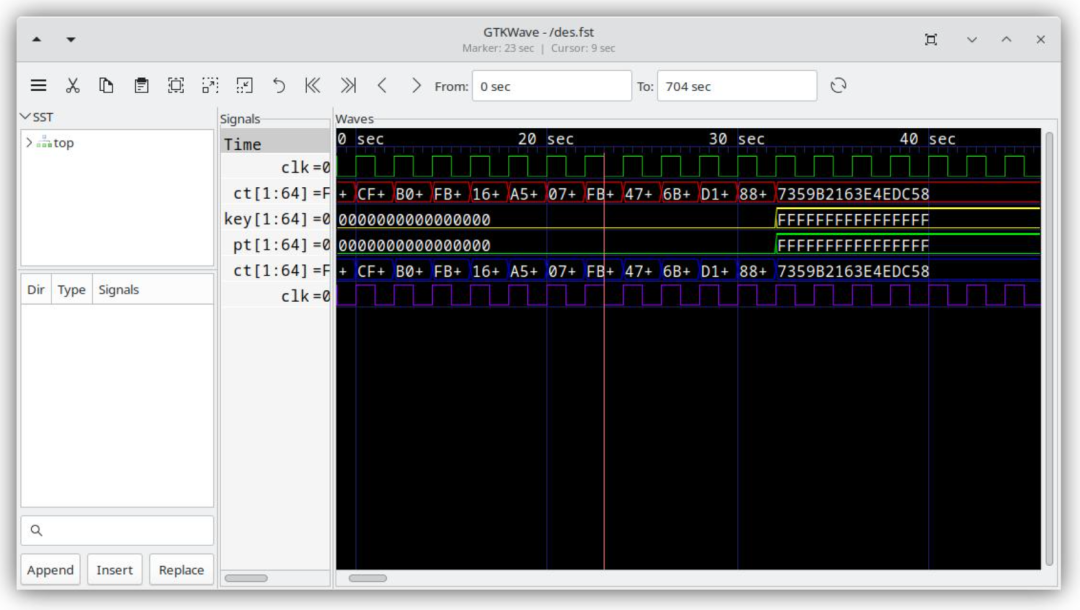Click the Signals pane horizontal scrollbar
The width and height of the screenshot is (1080, 610).
[x=247, y=578]
